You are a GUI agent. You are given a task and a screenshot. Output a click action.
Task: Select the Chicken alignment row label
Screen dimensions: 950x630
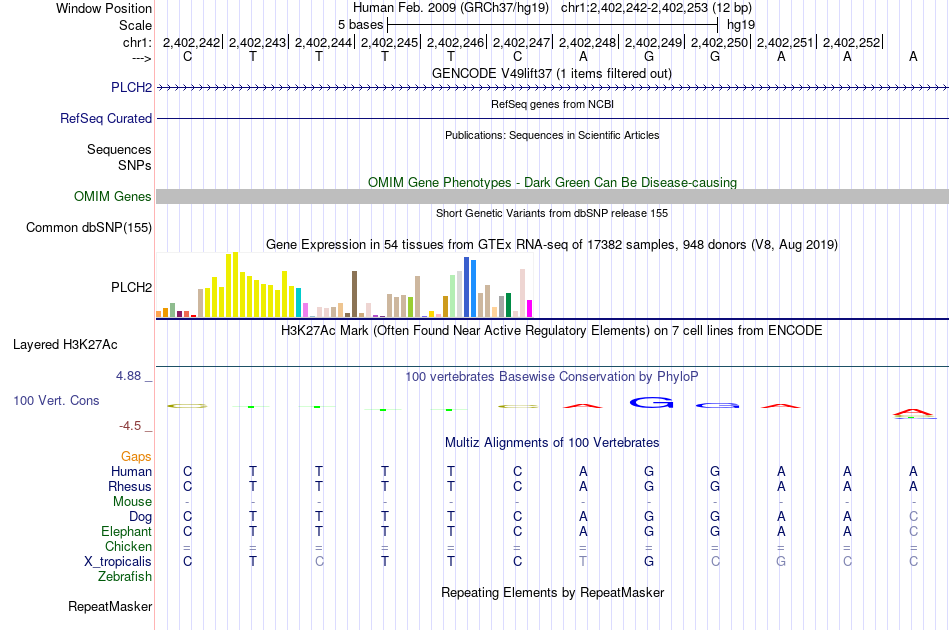(128, 546)
